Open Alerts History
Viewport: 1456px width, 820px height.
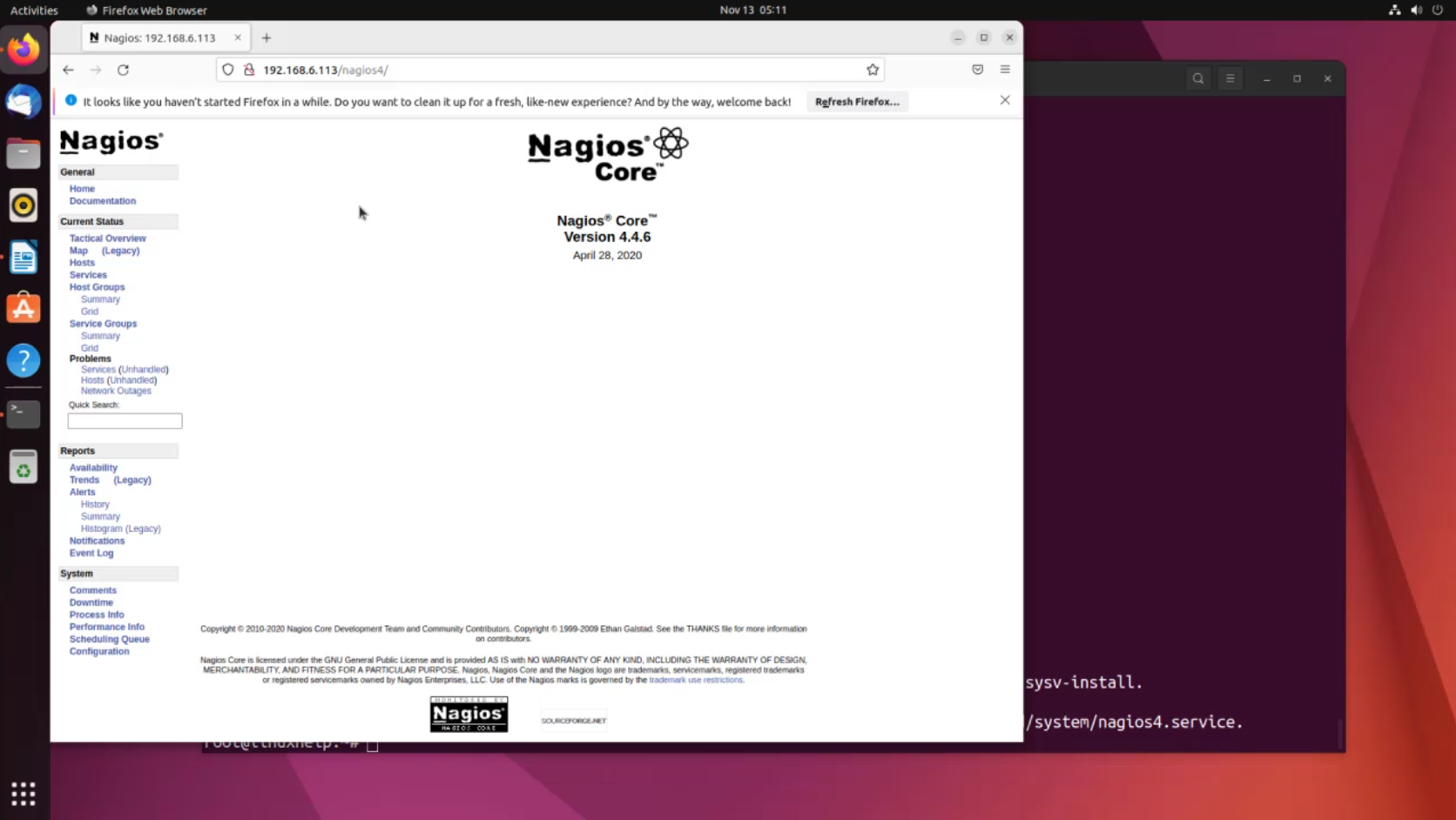point(95,505)
